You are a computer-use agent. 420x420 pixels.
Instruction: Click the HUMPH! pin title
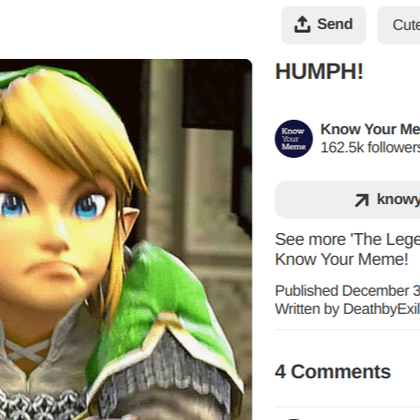point(319,71)
